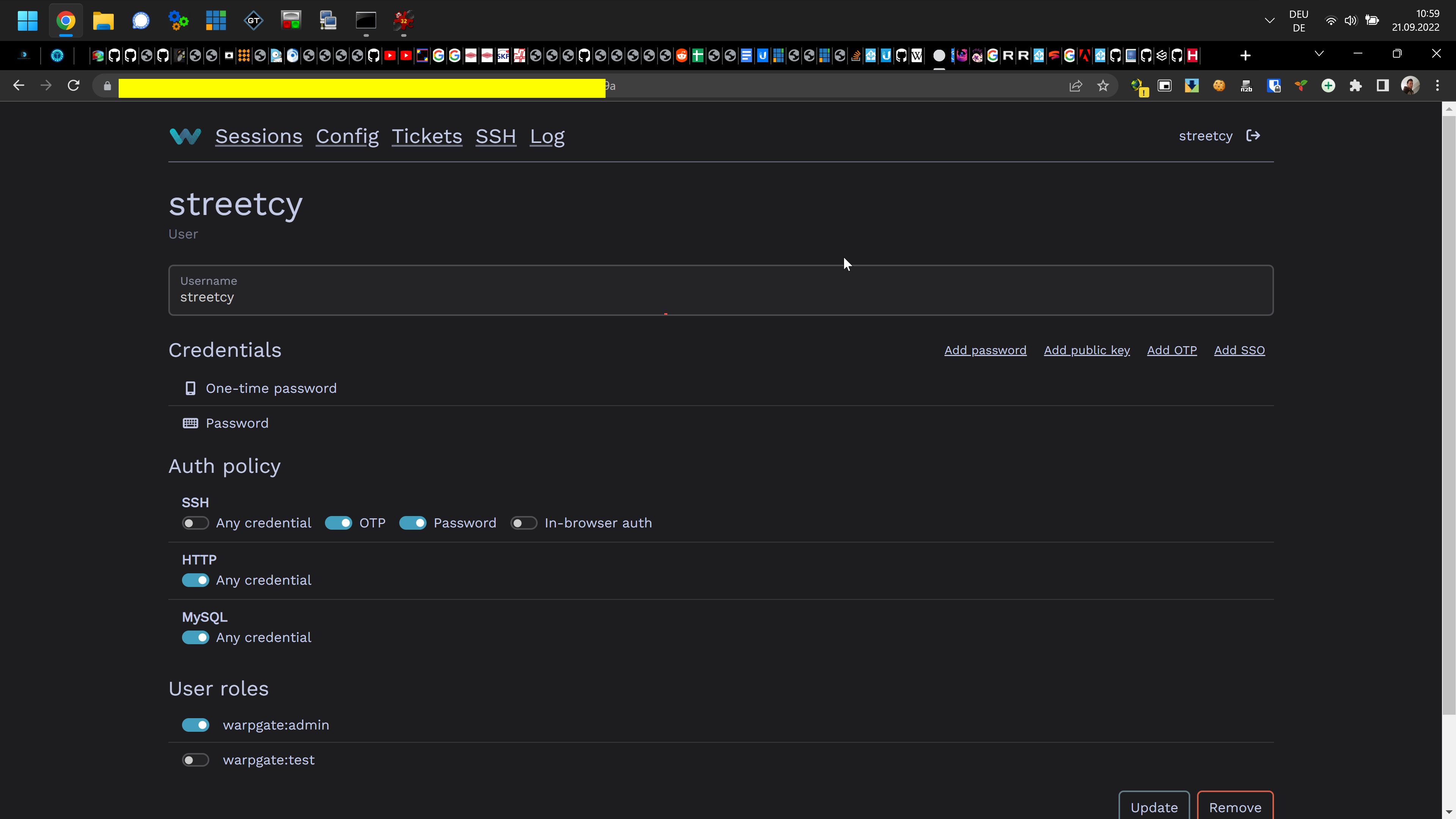
Task: Click the Add password link
Action: point(985,350)
